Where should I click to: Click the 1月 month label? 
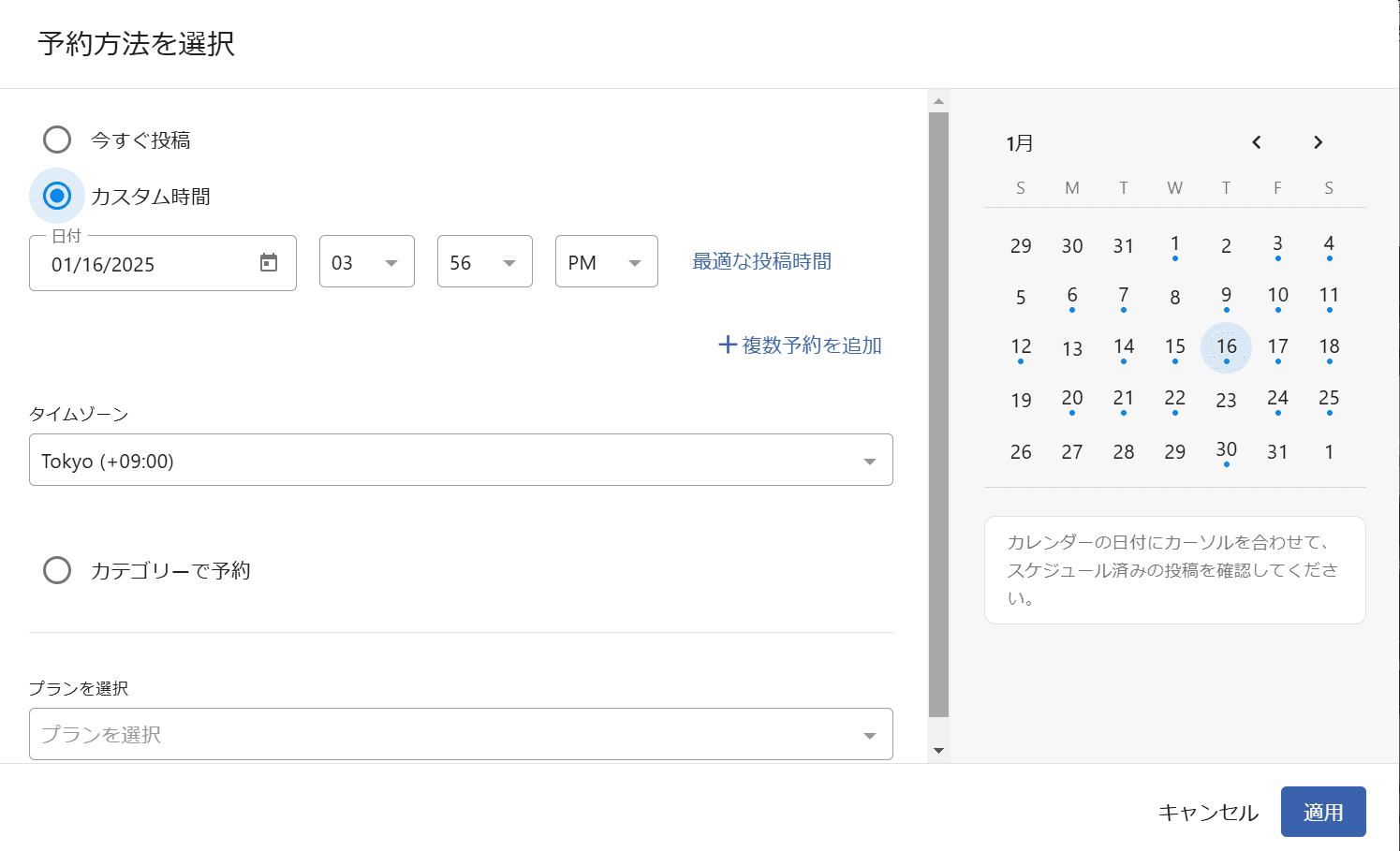click(1020, 143)
